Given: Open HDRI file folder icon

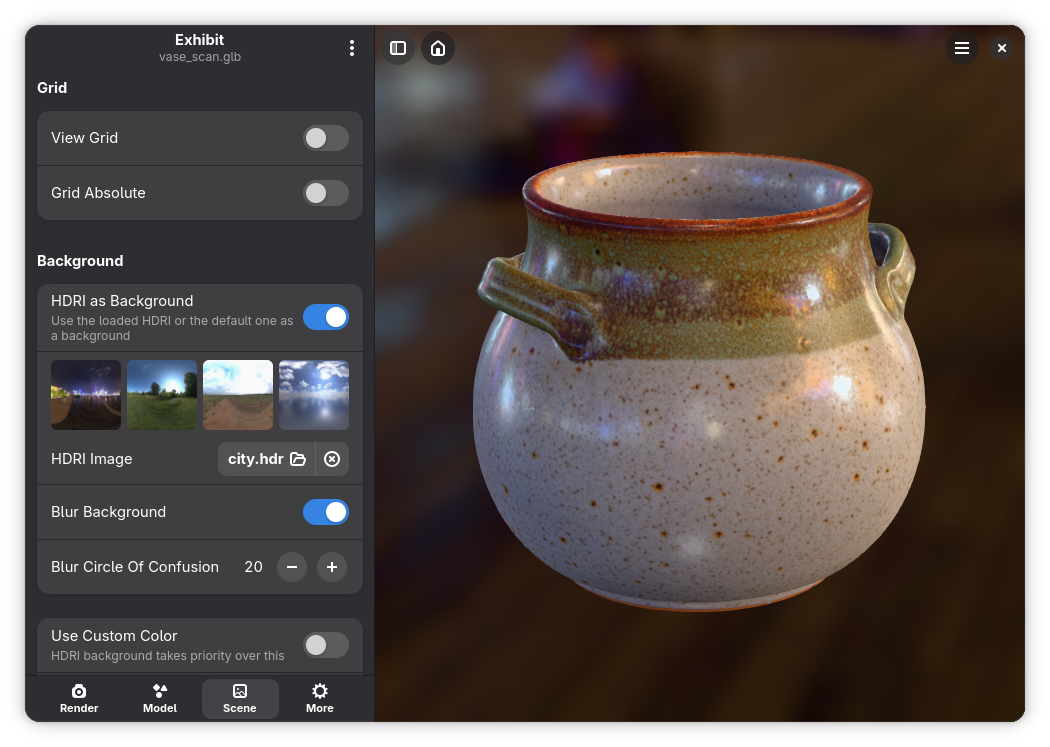Looking at the screenshot, I should (298, 459).
